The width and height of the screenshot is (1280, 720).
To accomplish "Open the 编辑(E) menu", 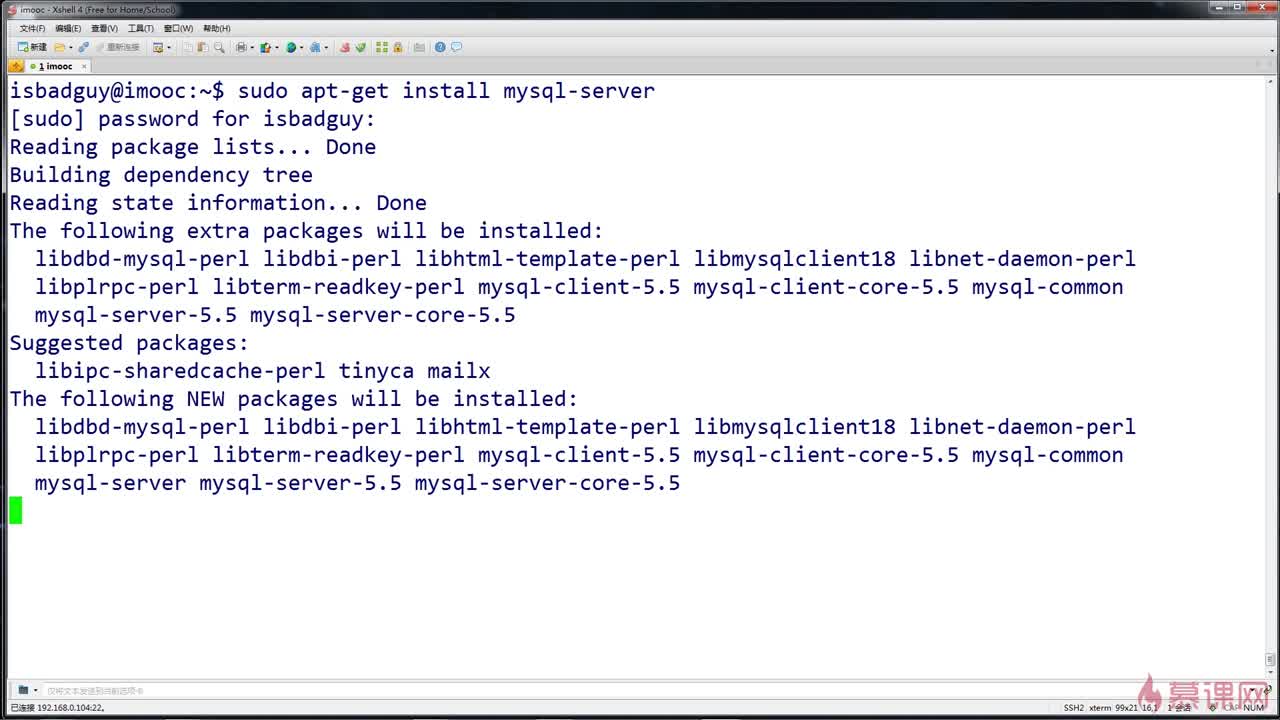I will click(68, 28).
